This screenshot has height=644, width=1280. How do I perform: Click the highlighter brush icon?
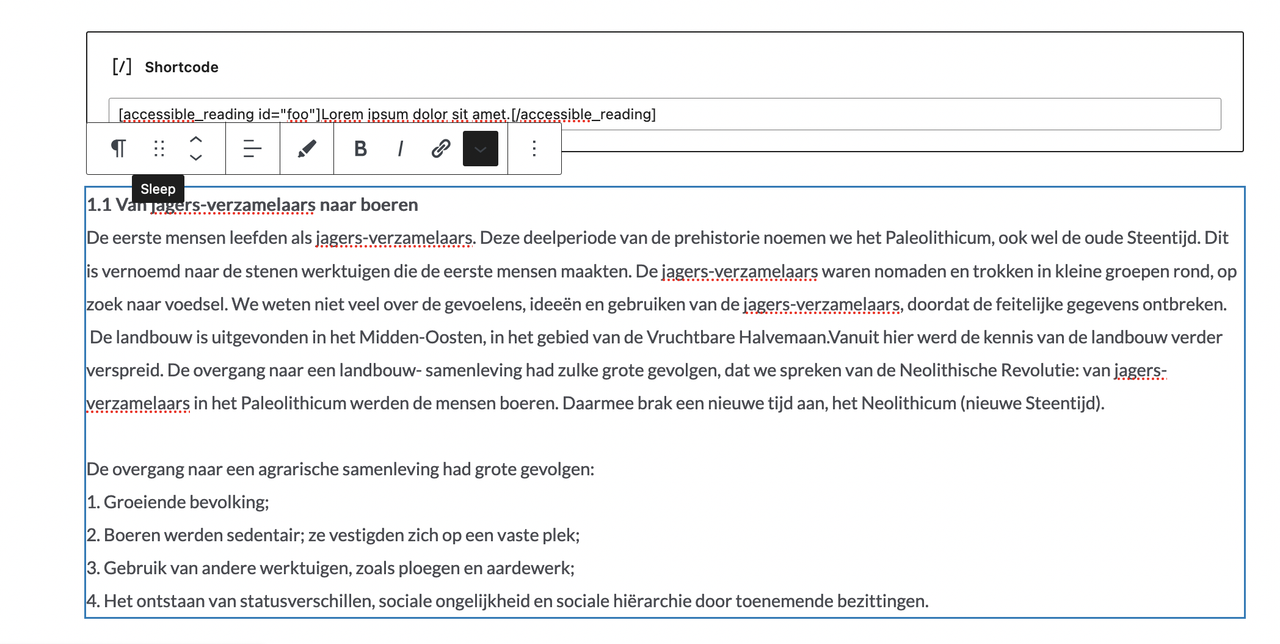click(307, 149)
